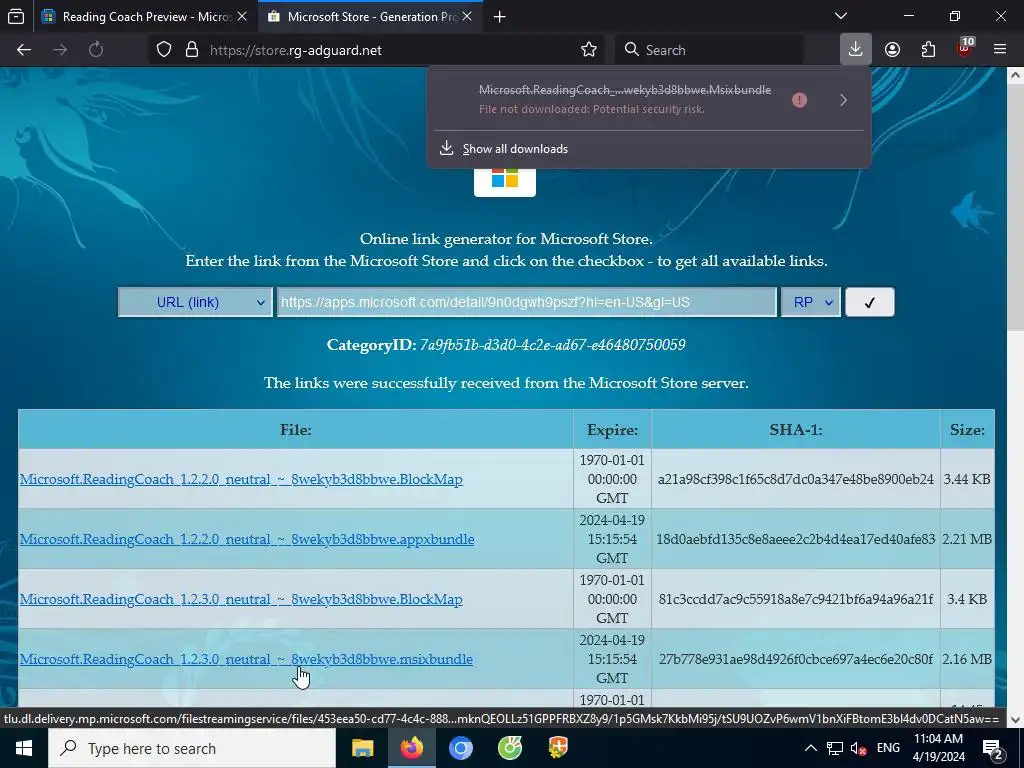
Task: Open the URL (link) type dropdown
Action: point(195,302)
